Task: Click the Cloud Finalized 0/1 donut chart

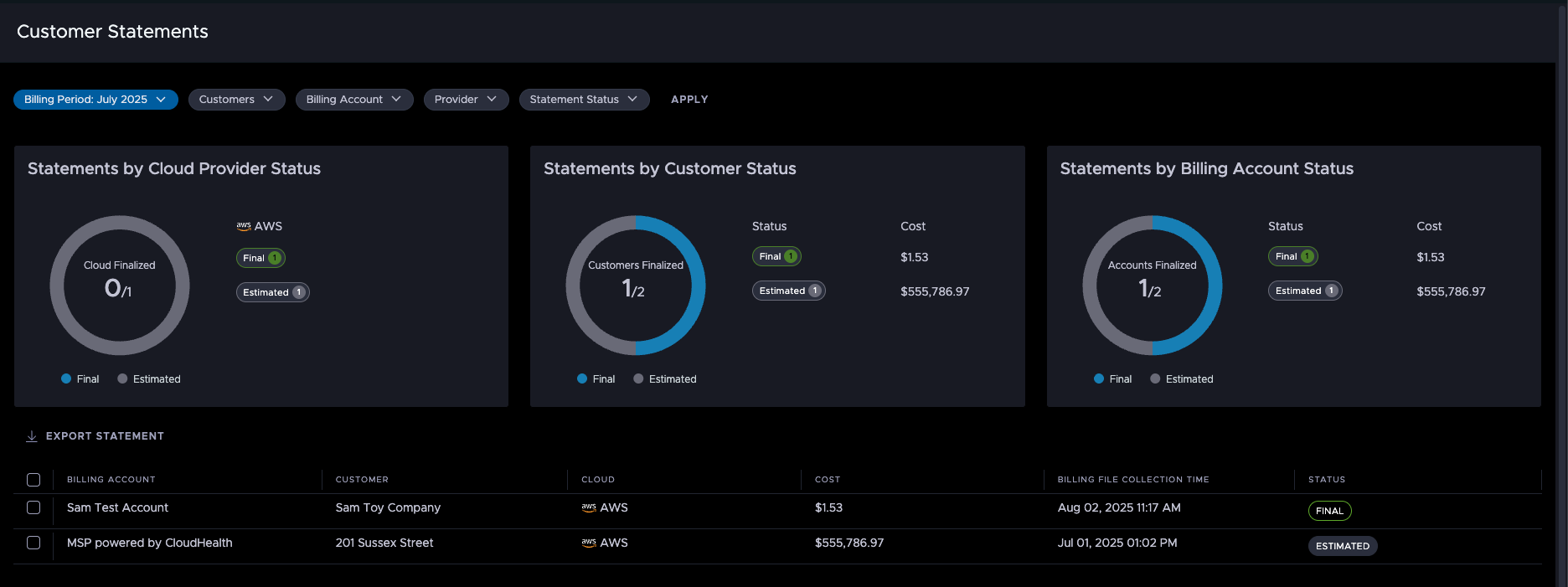Action: [120, 286]
